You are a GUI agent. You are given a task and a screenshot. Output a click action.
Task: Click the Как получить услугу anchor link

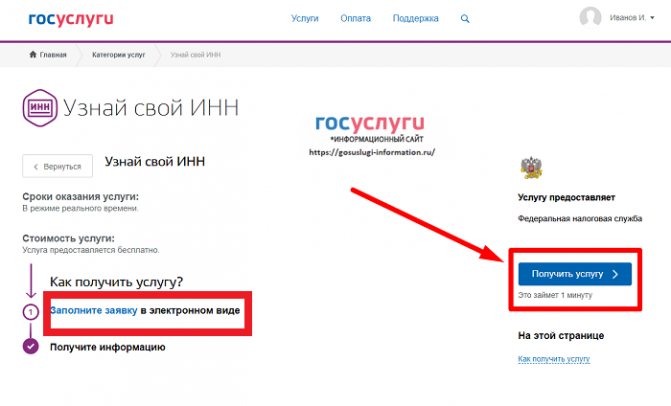click(554, 359)
